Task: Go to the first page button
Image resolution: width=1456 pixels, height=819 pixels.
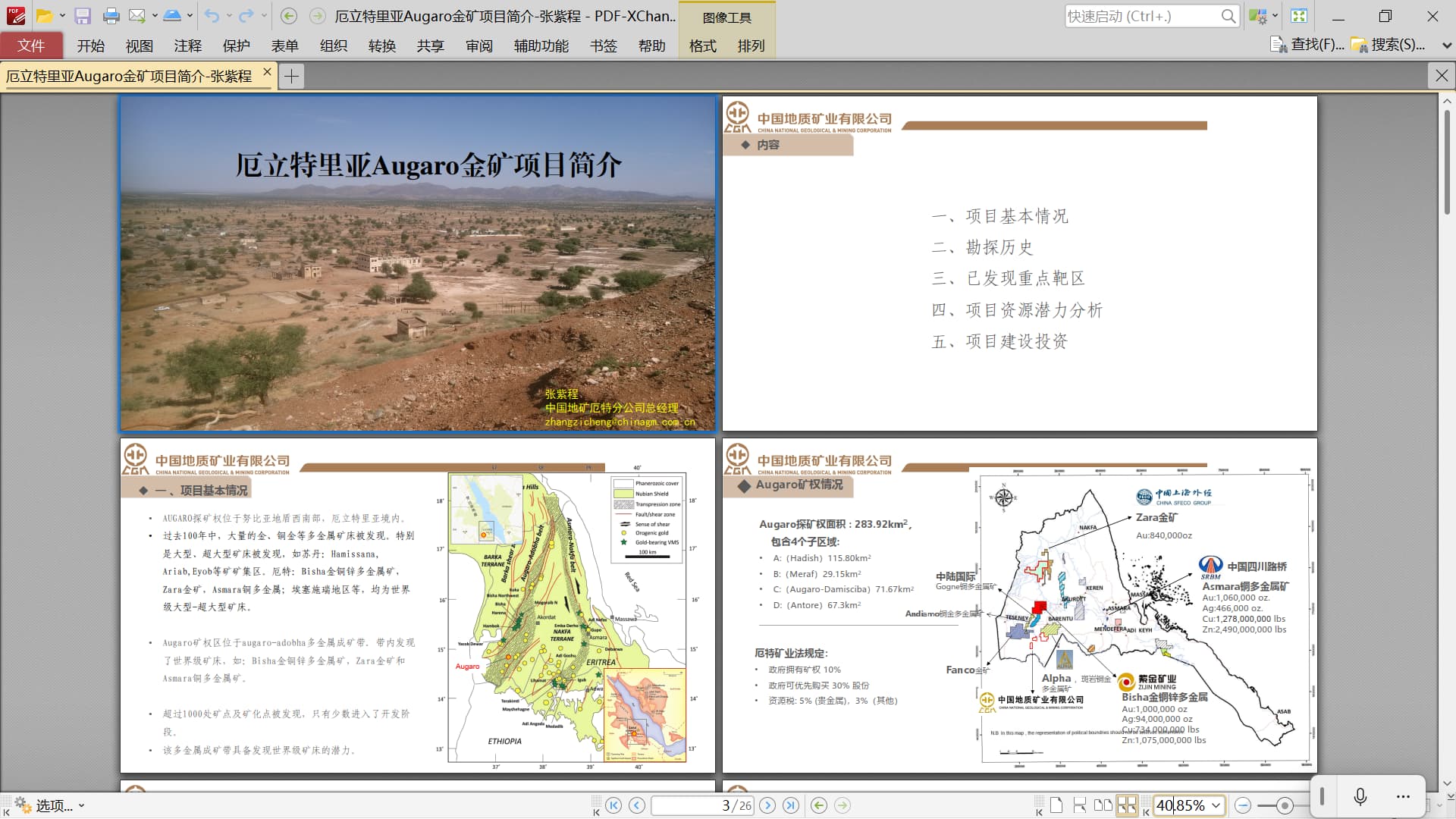Action: [613, 805]
